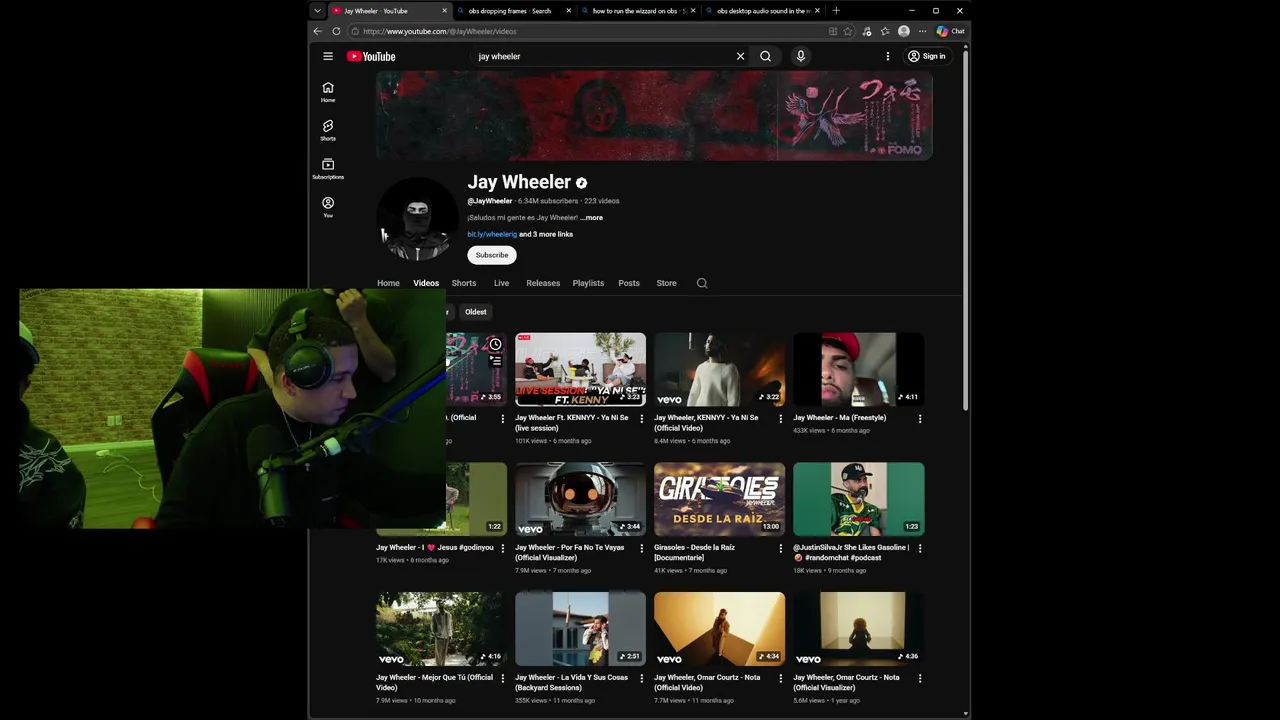This screenshot has height=720, width=1280.
Task: Start voice search with the microphone
Action: pos(800,56)
